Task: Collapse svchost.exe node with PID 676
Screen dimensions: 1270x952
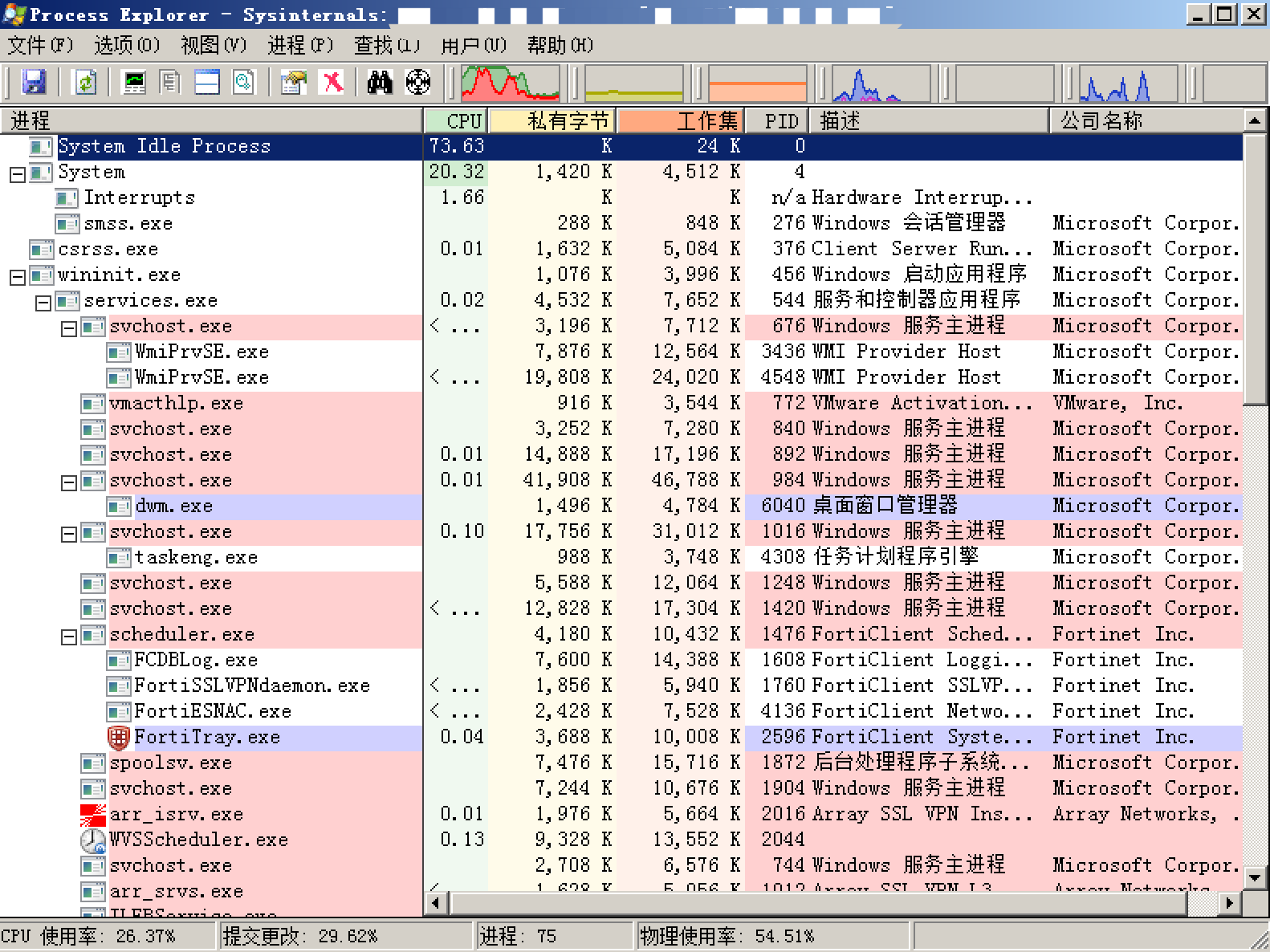Action: point(68,328)
